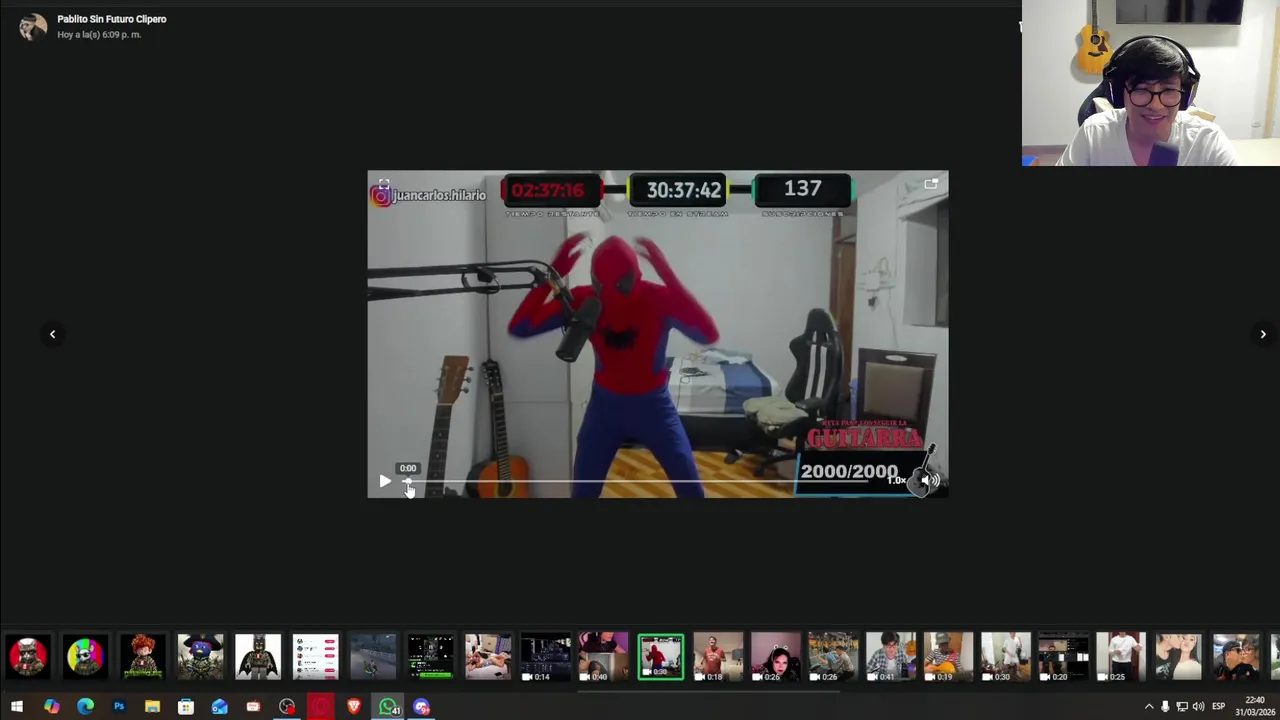Open picture-in-picture from video corner

931,185
